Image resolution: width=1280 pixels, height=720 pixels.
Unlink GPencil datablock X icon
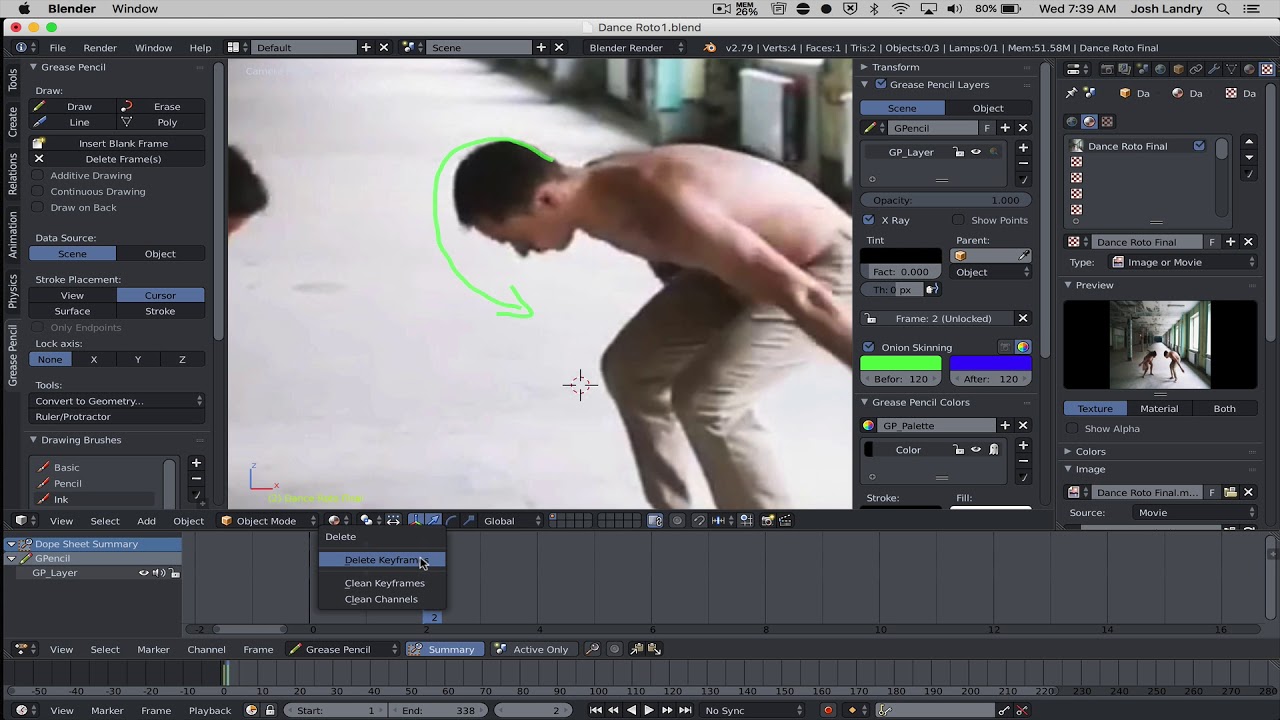point(1022,128)
